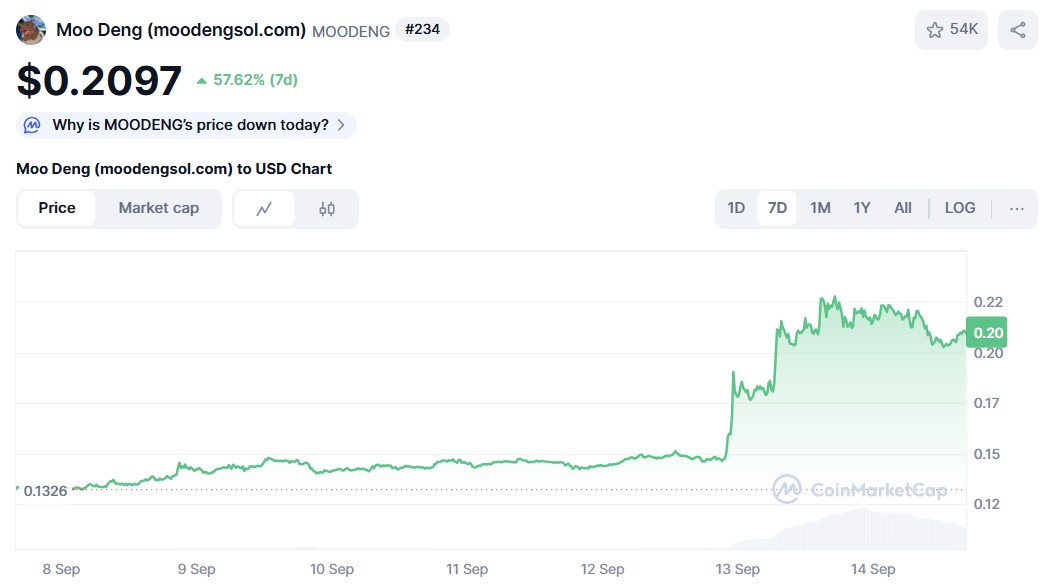This screenshot has height=585, width=1052.
Task: Switch to the 1D timeframe
Action: click(x=736, y=208)
